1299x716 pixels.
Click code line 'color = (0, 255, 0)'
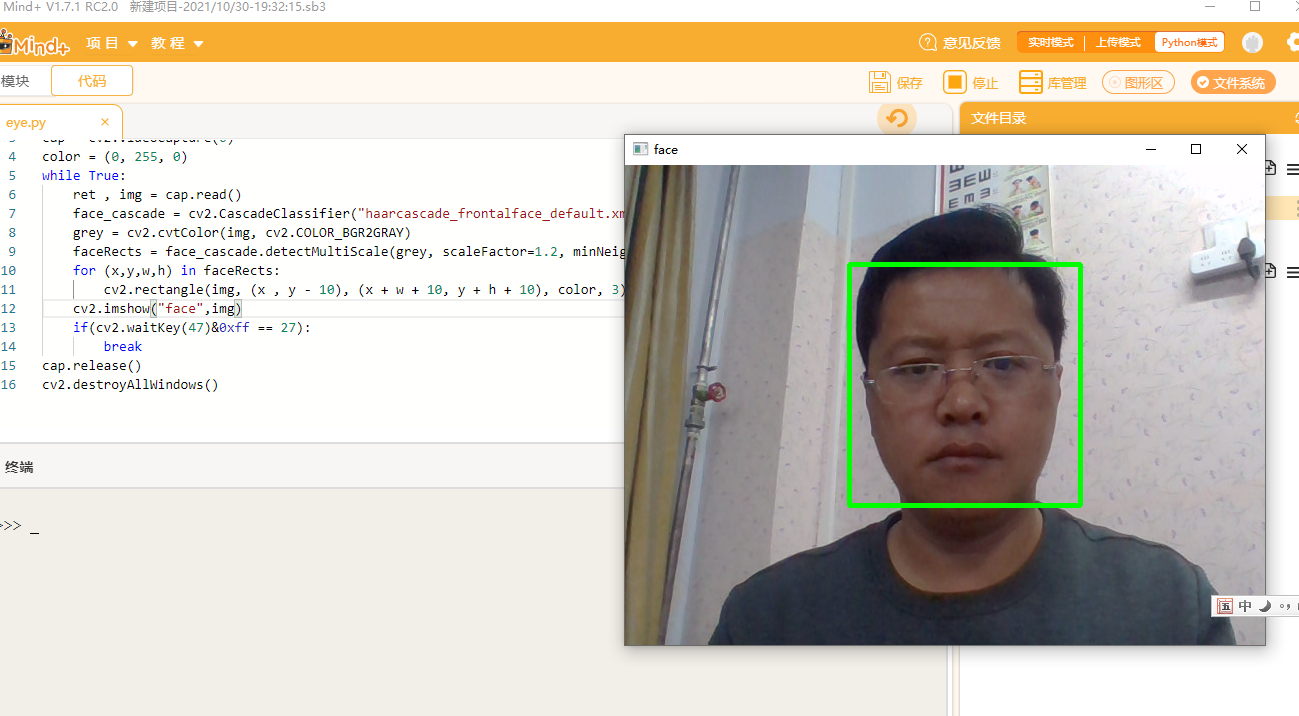(x=115, y=157)
